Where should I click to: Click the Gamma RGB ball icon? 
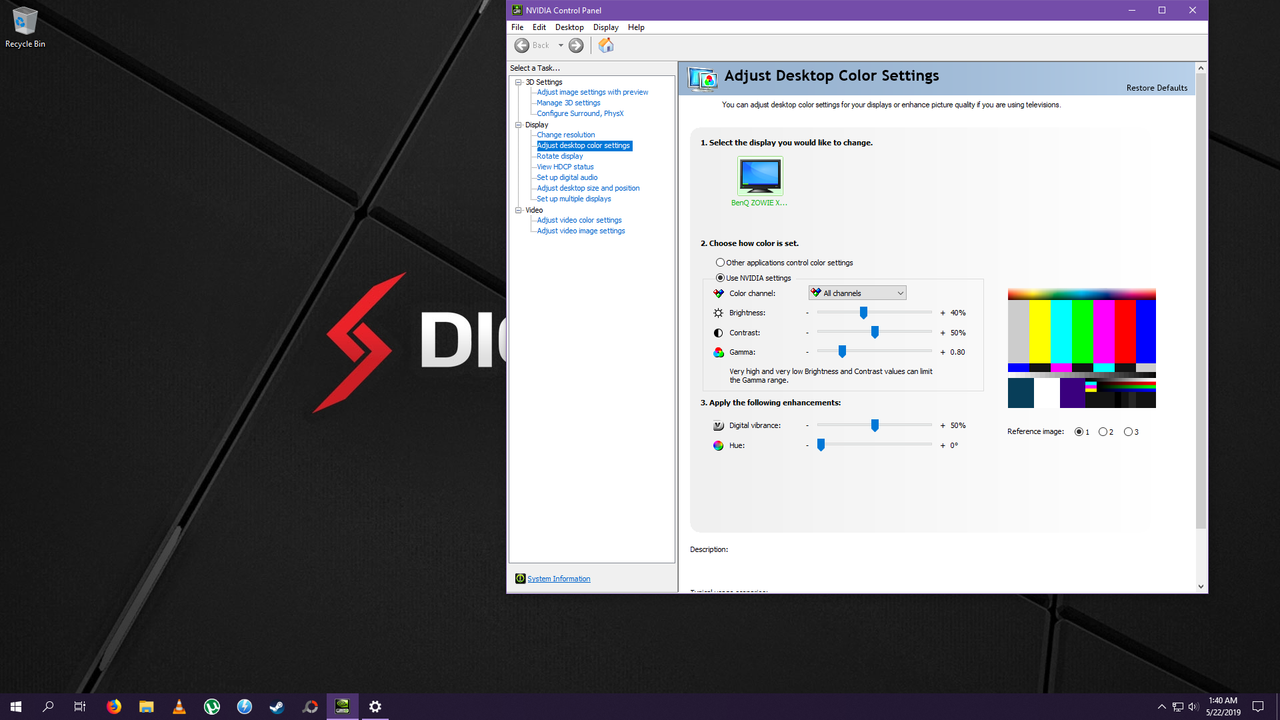click(x=718, y=351)
